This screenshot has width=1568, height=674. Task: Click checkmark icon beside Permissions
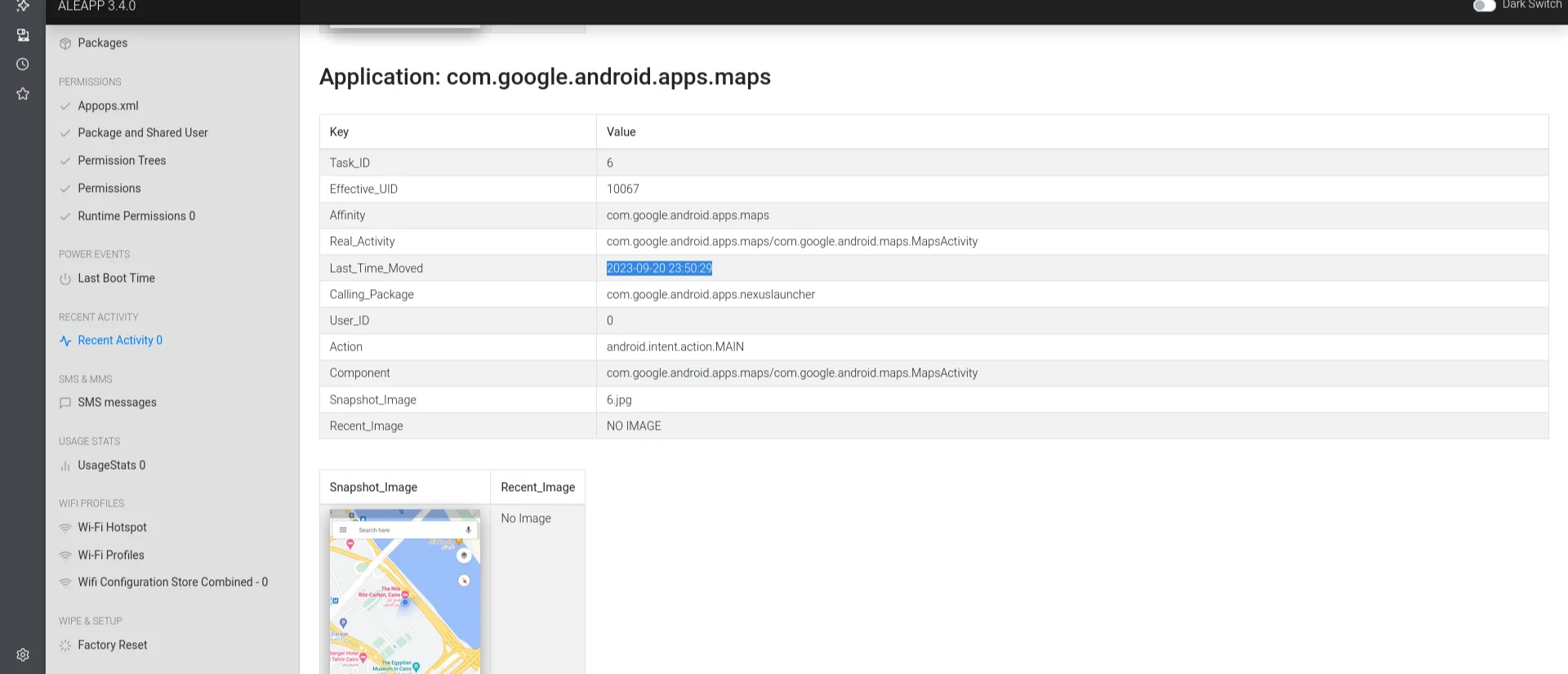(x=65, y=189)
